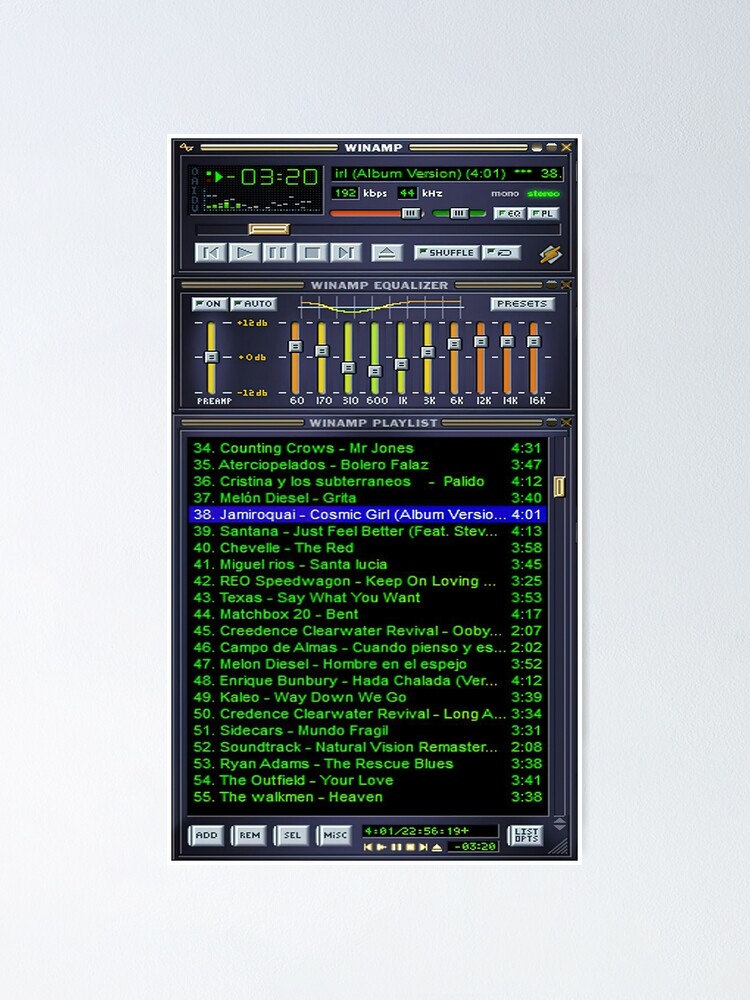Viewport: 750px width, 1000px height.
Task: Click the Winamp lightning bolt logo
Action: [551, 254]
